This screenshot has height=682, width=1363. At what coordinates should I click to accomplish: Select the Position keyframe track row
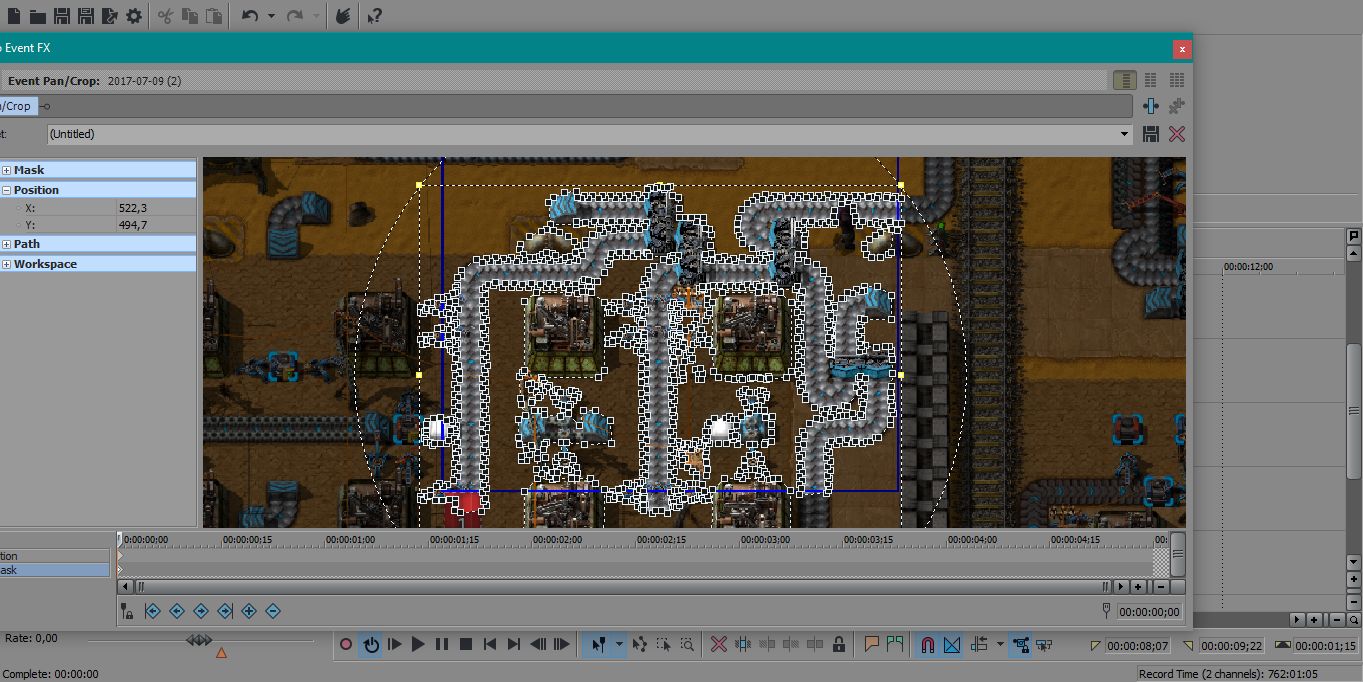pyautogui.click(x=54, y=556)
